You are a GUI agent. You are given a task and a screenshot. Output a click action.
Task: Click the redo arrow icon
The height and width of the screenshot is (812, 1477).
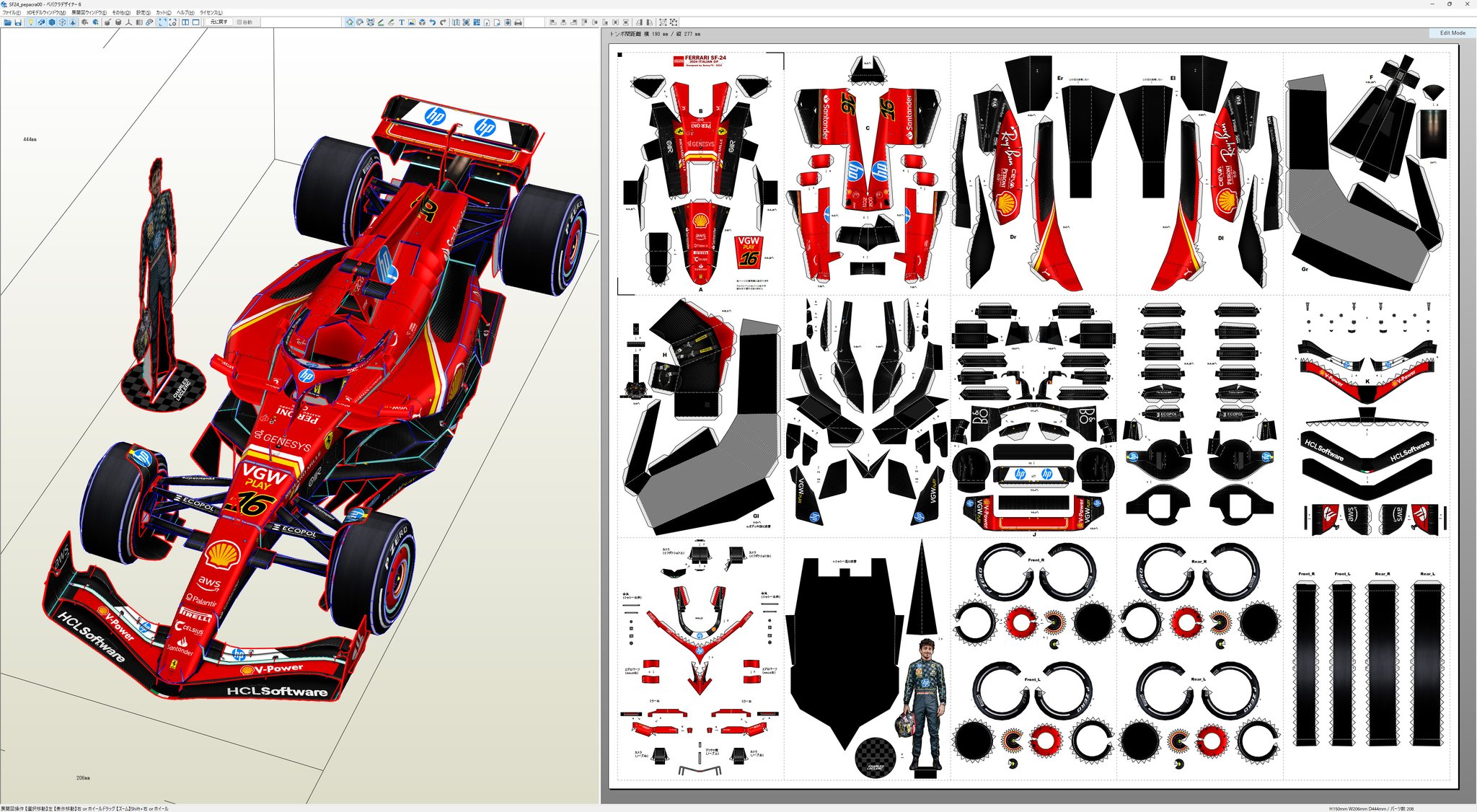click(x=443, y=22)
